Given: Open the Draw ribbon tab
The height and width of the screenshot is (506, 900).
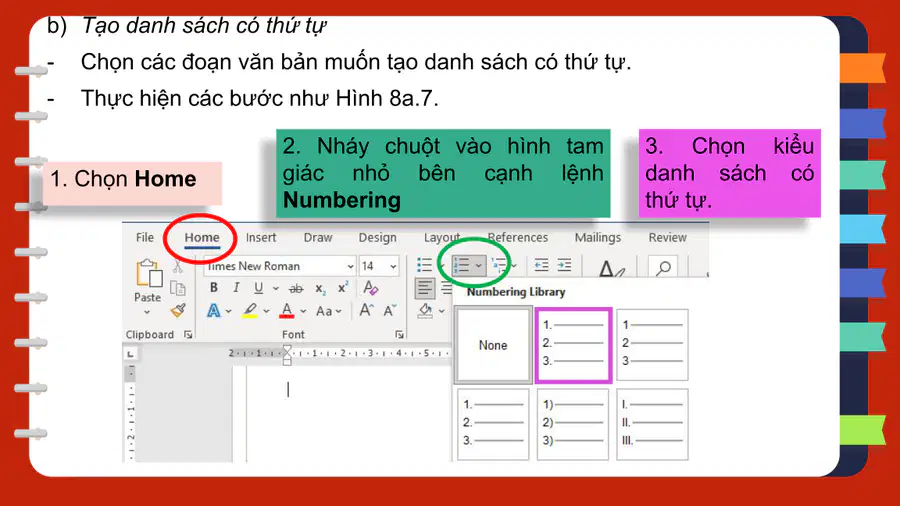Looking at the screenshot, I should click(317, 238).
